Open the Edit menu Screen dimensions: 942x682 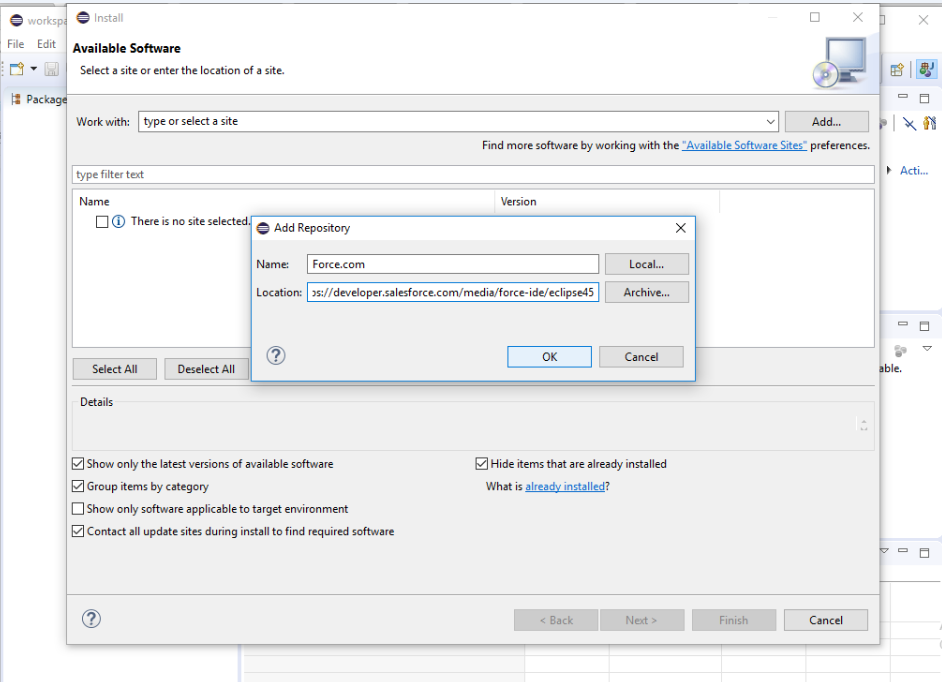tap(46, 44)
